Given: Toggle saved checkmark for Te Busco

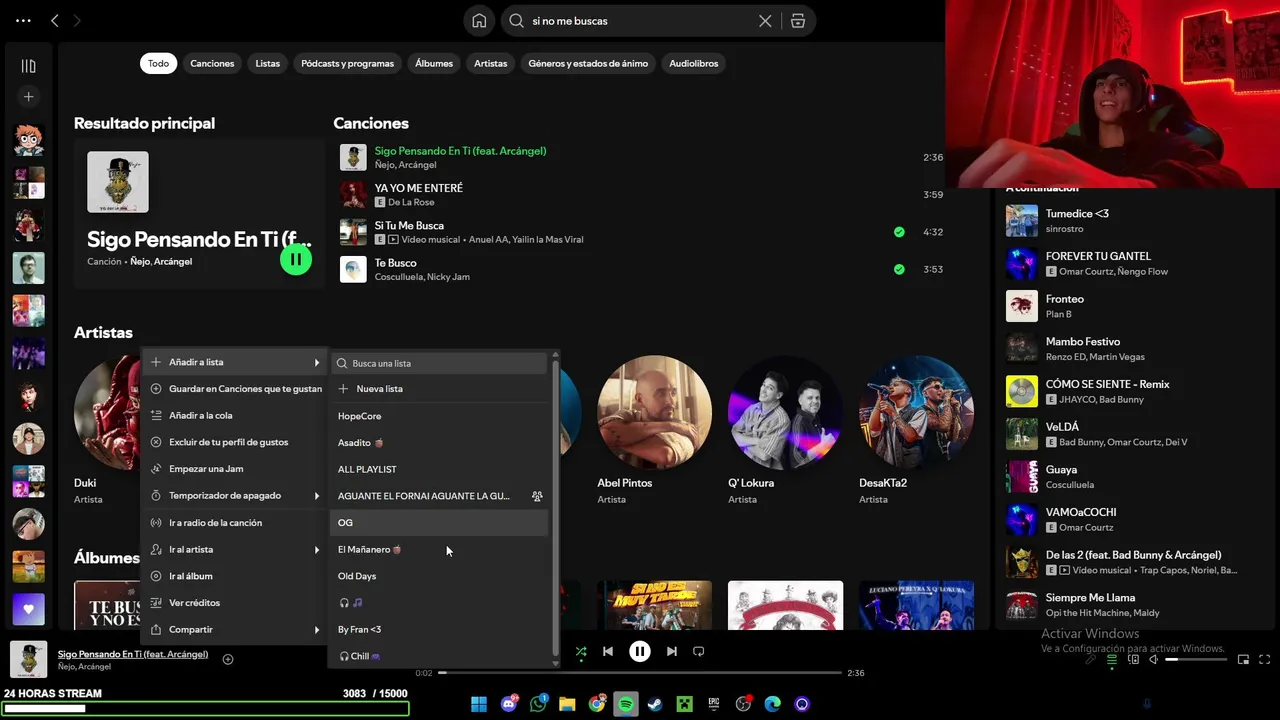Looking at the screenshot, I should (x=899, y=269).
